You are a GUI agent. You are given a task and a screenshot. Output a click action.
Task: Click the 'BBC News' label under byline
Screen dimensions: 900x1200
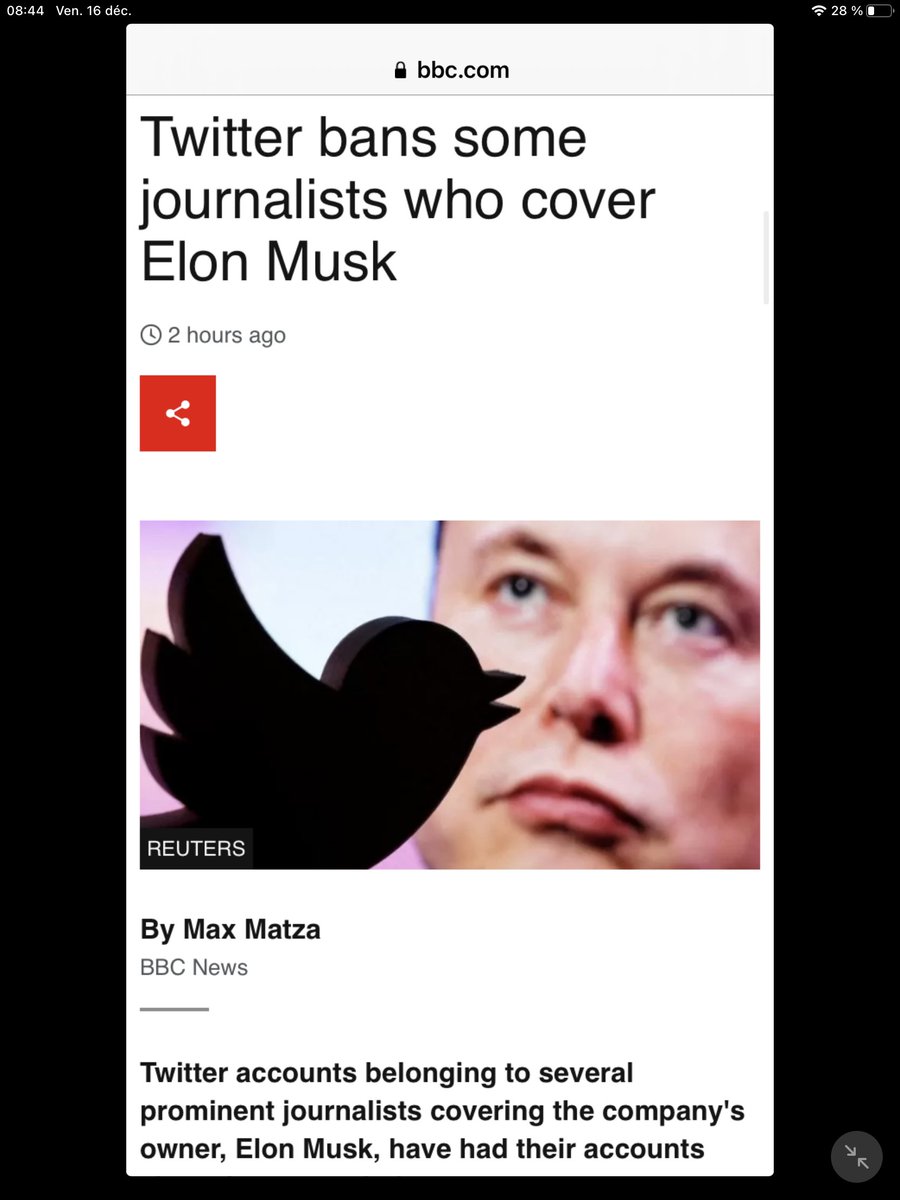194,967
